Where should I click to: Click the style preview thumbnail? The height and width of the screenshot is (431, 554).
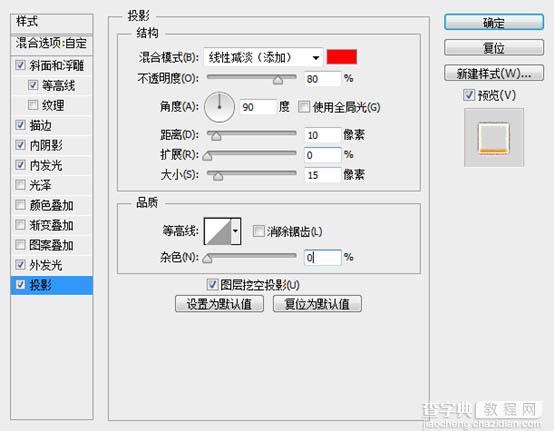(494, 138)
